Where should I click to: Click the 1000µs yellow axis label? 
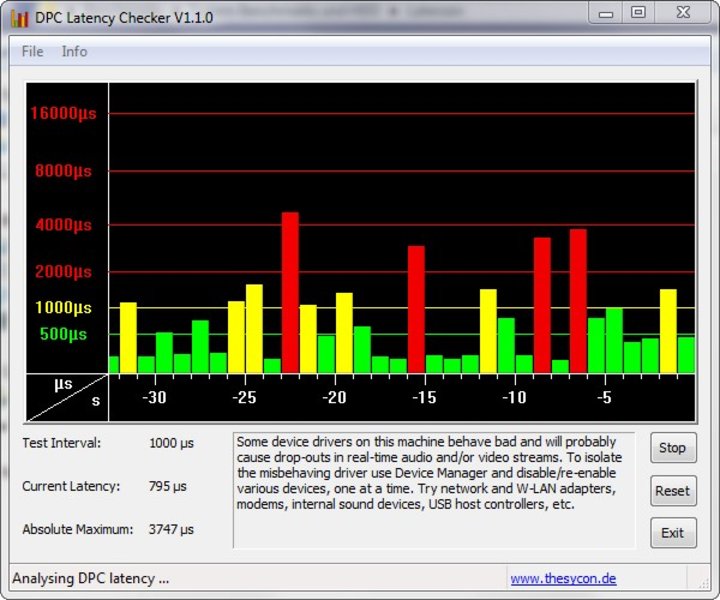tap(63, 308)
